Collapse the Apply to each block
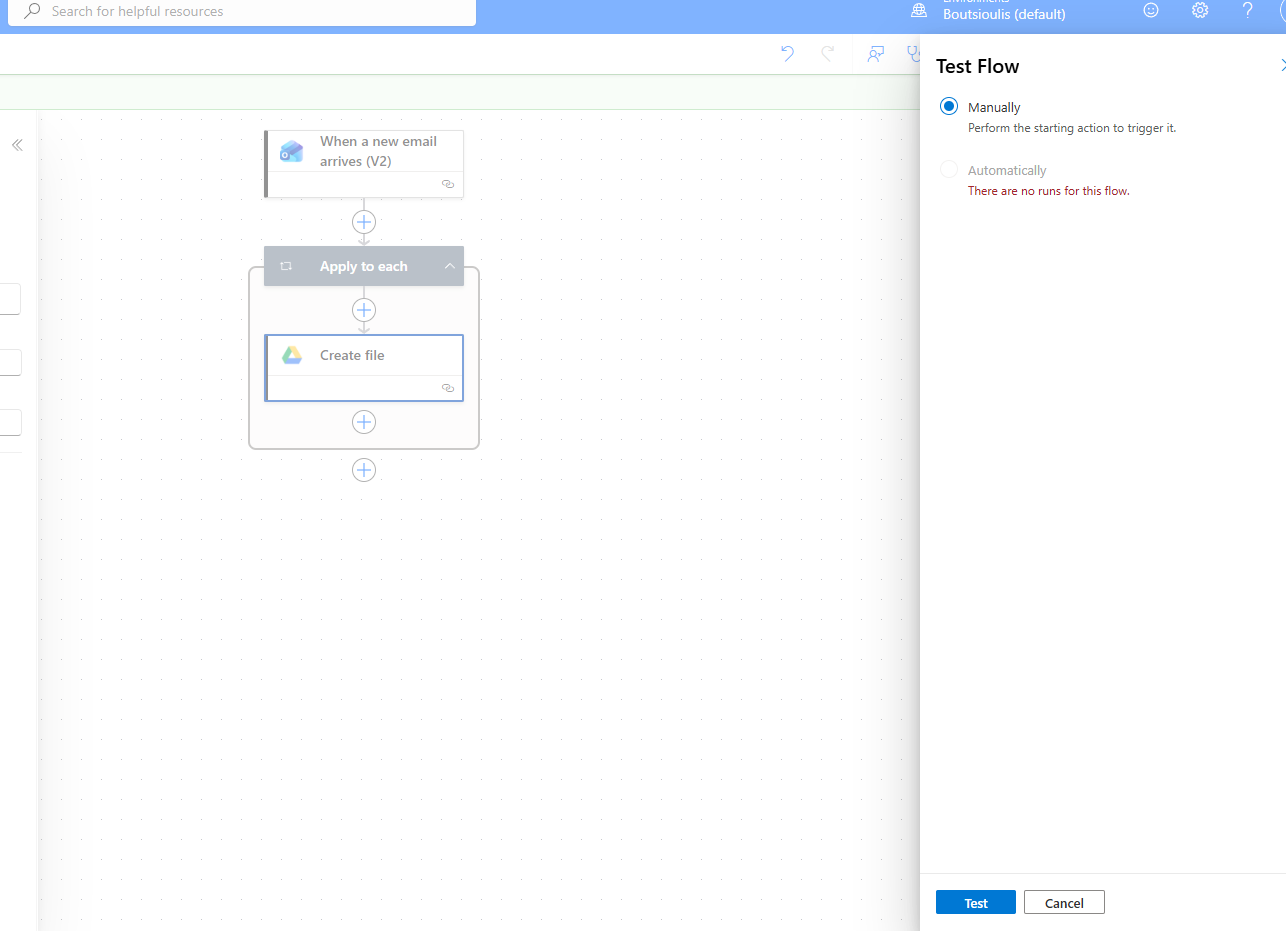The height and width of the screenshot is (931, 1286). pyautogui.click(x=449, y=266)
